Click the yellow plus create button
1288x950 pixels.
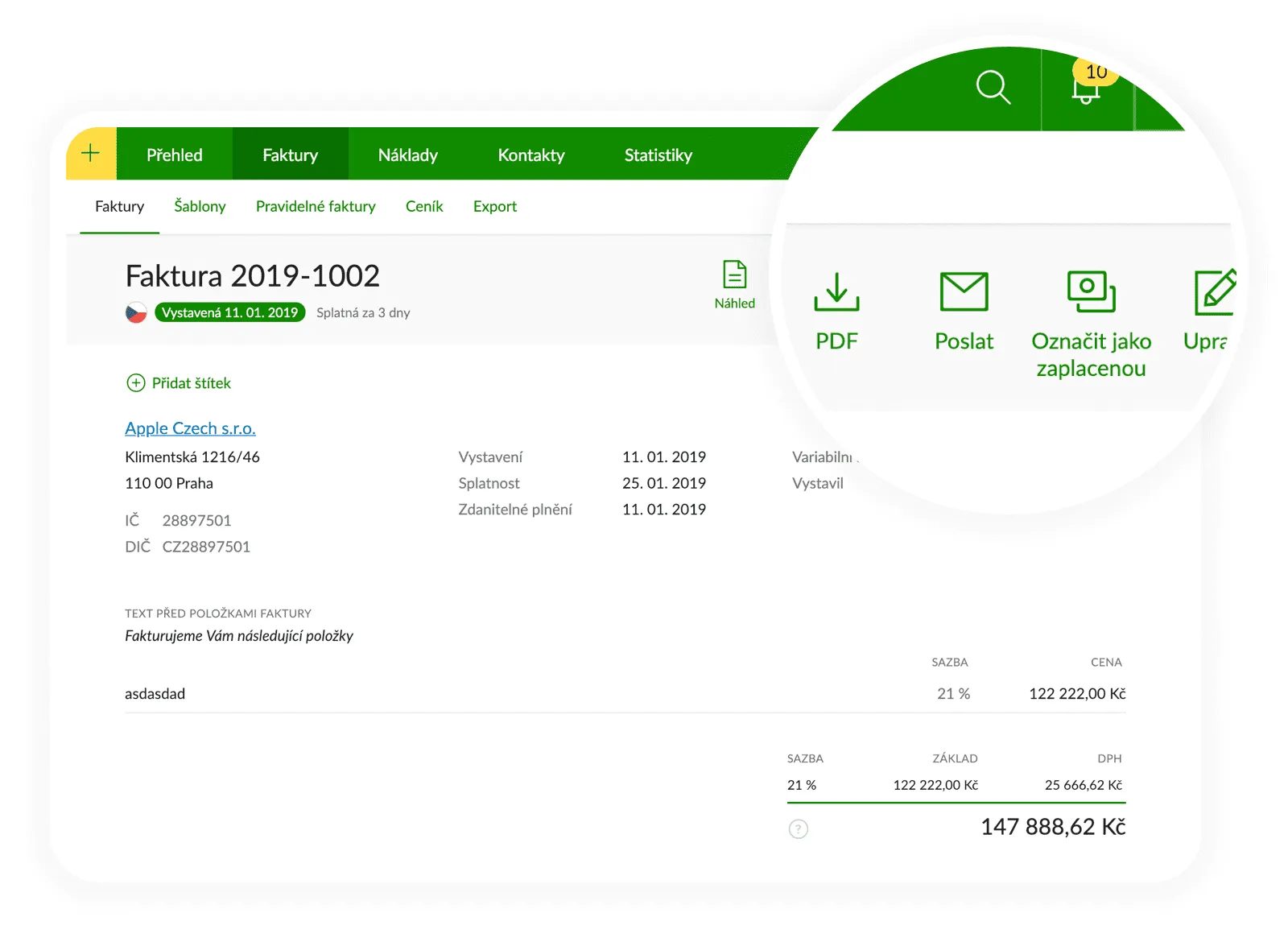pos(91,153)
